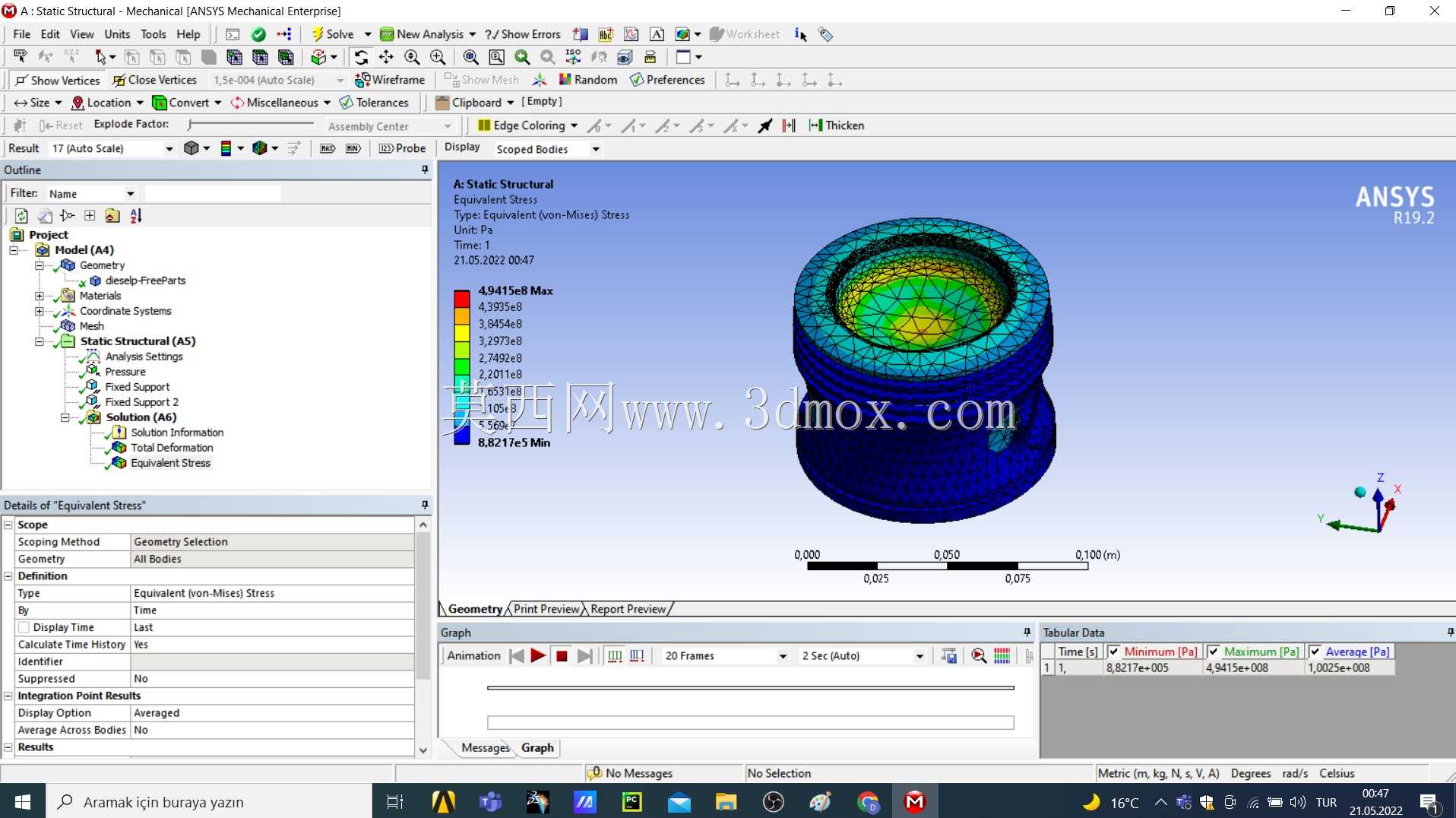
Task: Click the Windows Start button
Action: (x=23, y=801)
